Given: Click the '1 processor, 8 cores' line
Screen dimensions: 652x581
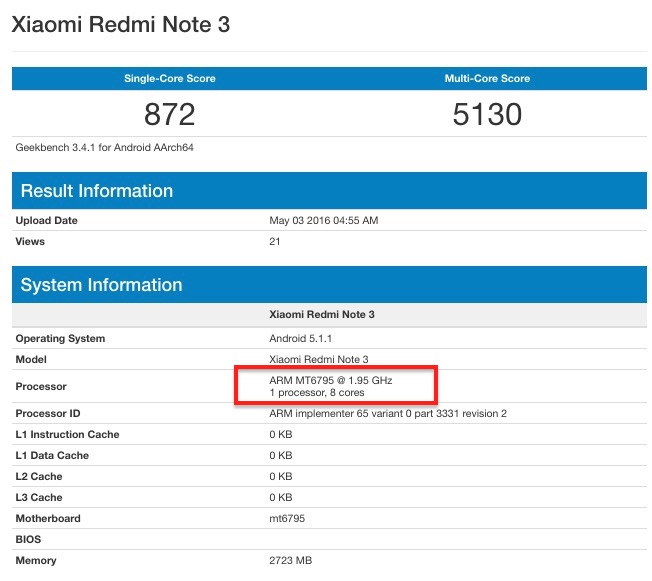Looking at the screenshot, I should click(317, 393).
